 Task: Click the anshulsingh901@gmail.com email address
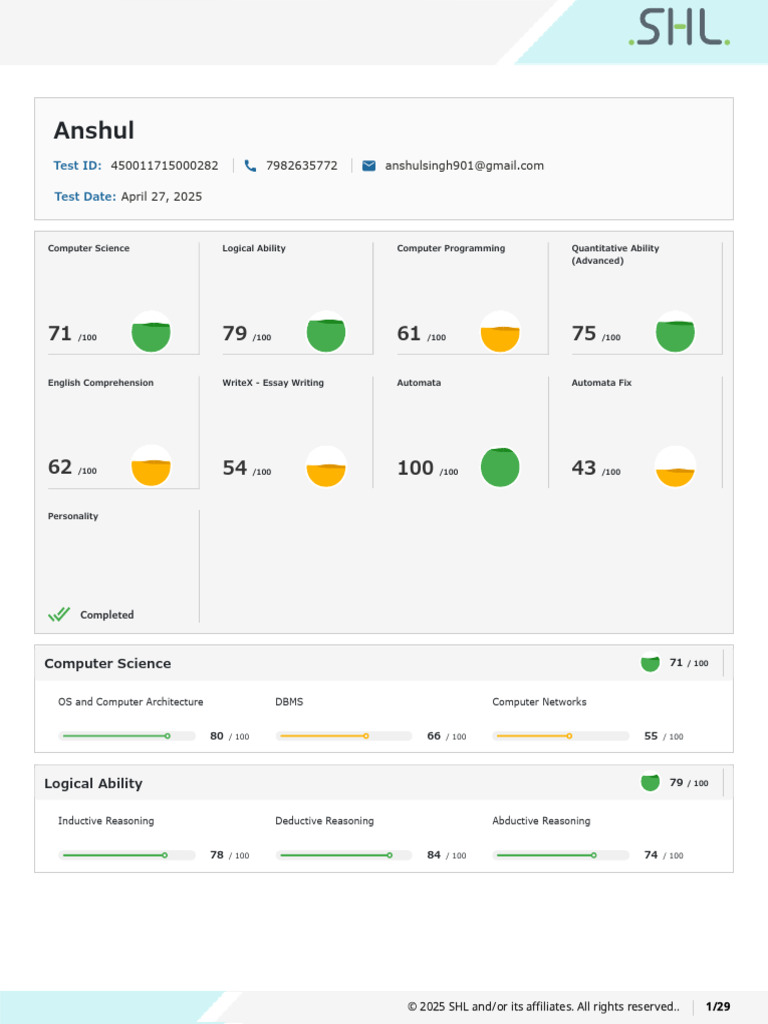(x=464, y=166)
